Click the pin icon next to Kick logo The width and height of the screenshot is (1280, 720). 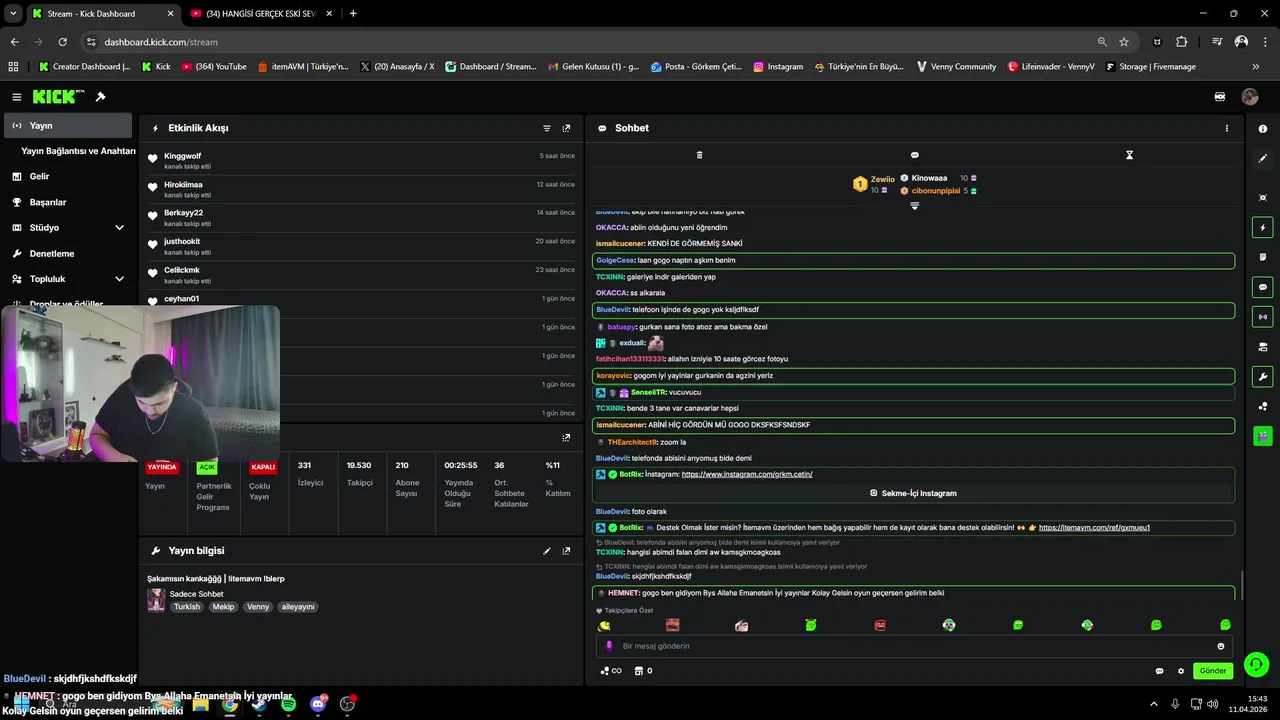click(x=100, y=97)
